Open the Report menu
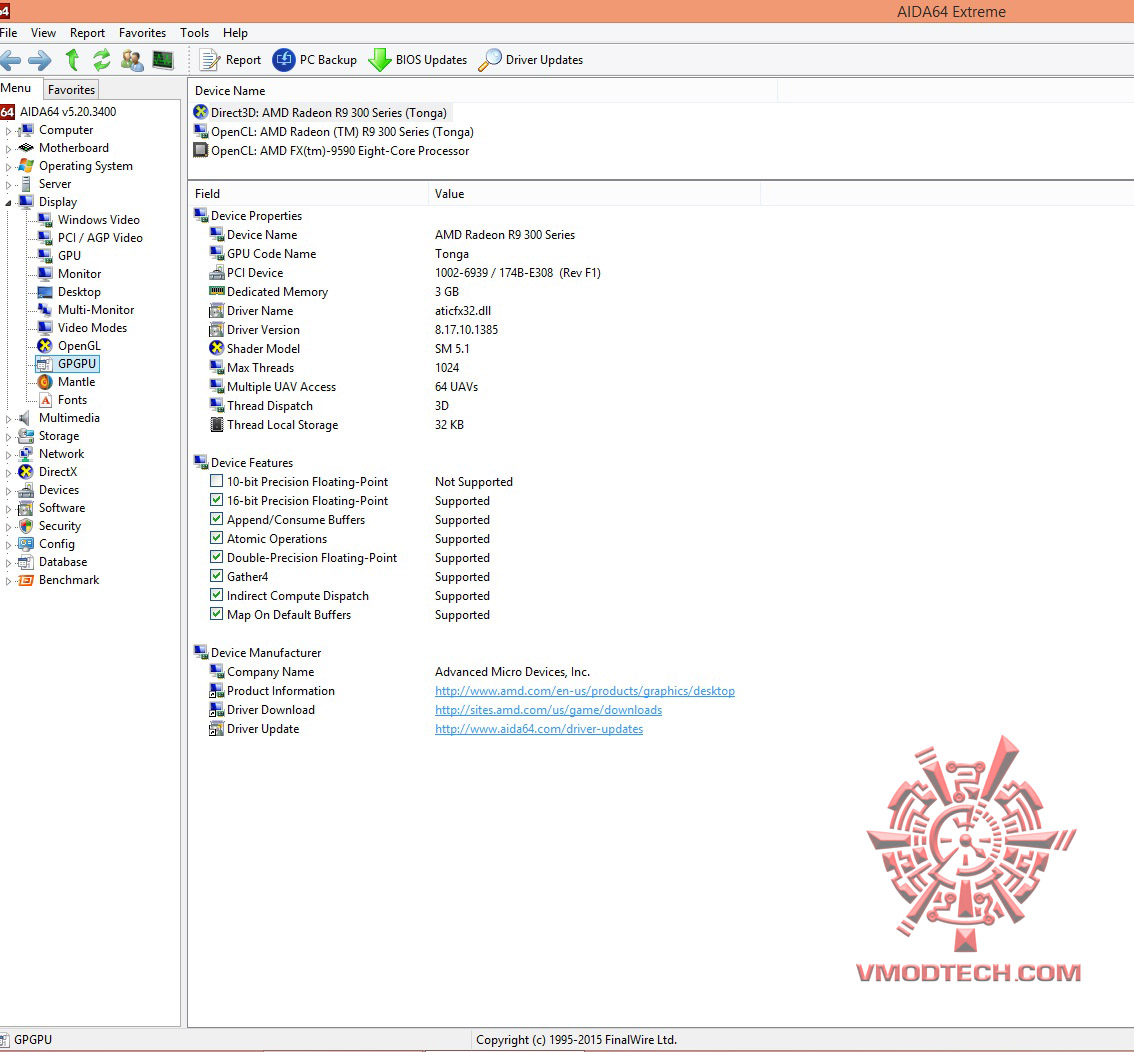Screen dimensions: 1134x1052 [88, 33]
